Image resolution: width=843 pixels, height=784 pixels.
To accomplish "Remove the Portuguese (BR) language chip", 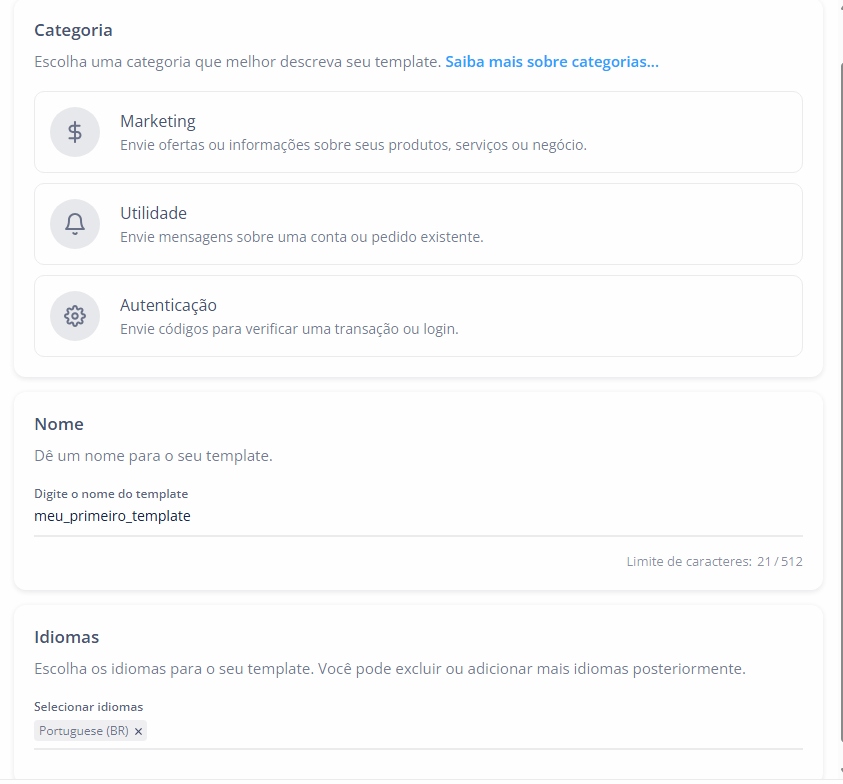I will (139, 731).
